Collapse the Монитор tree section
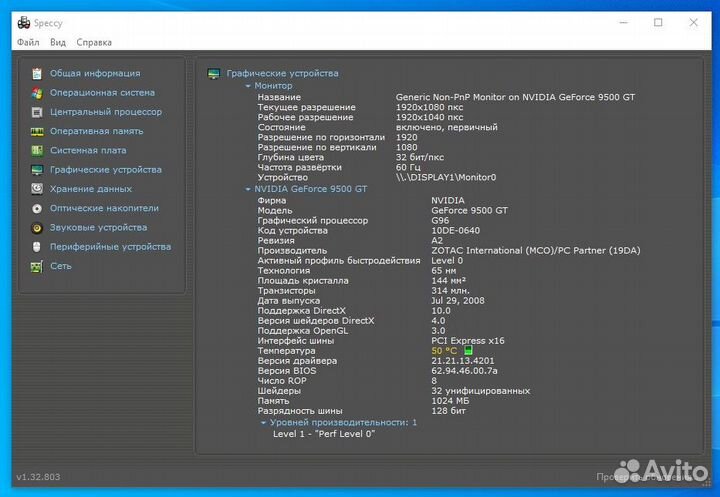The image size is (720, 497). pos(247,86)
